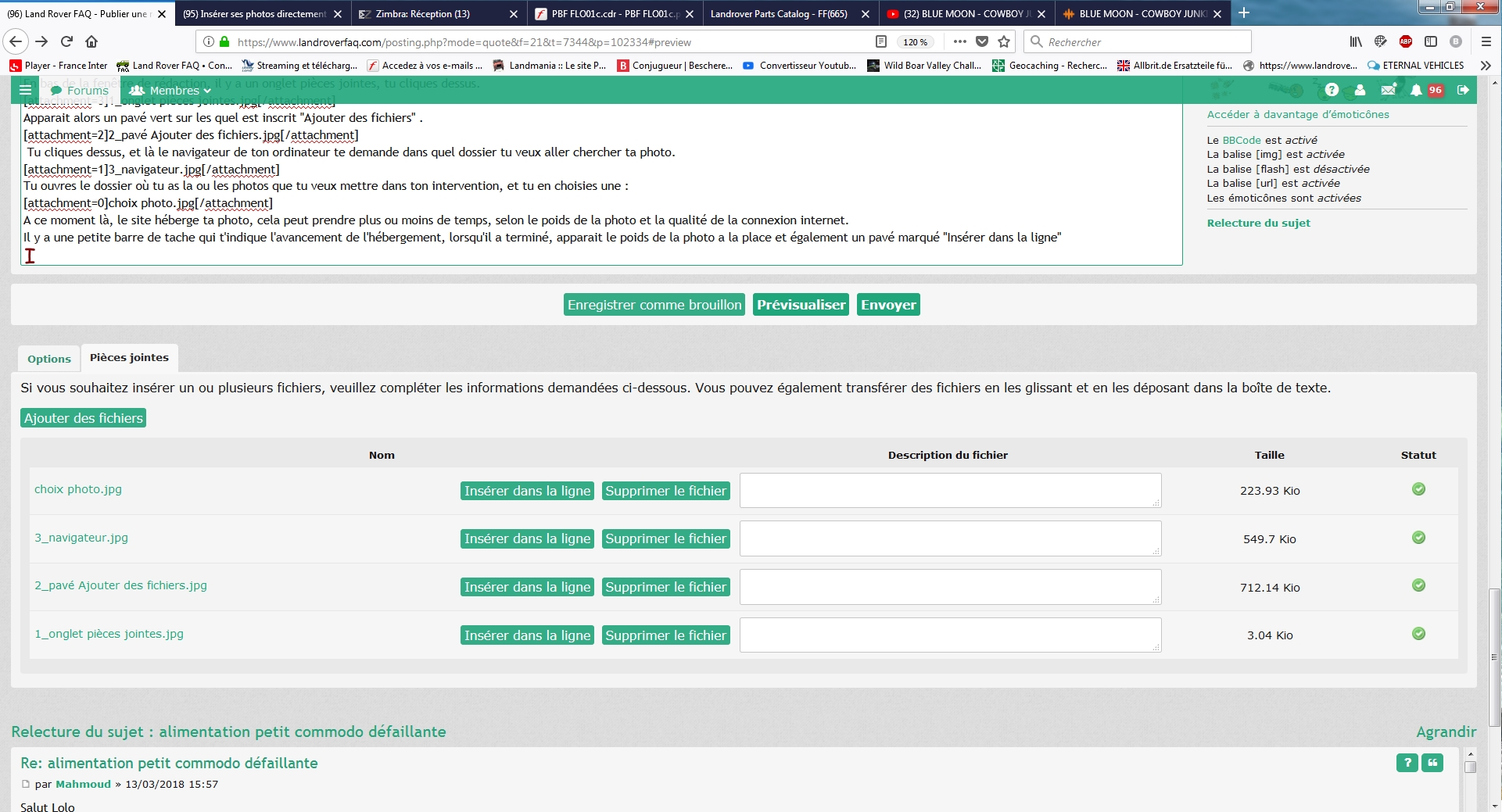Click description field for 1_onglet pièces jointes.jpg

[x=950, y=635]
